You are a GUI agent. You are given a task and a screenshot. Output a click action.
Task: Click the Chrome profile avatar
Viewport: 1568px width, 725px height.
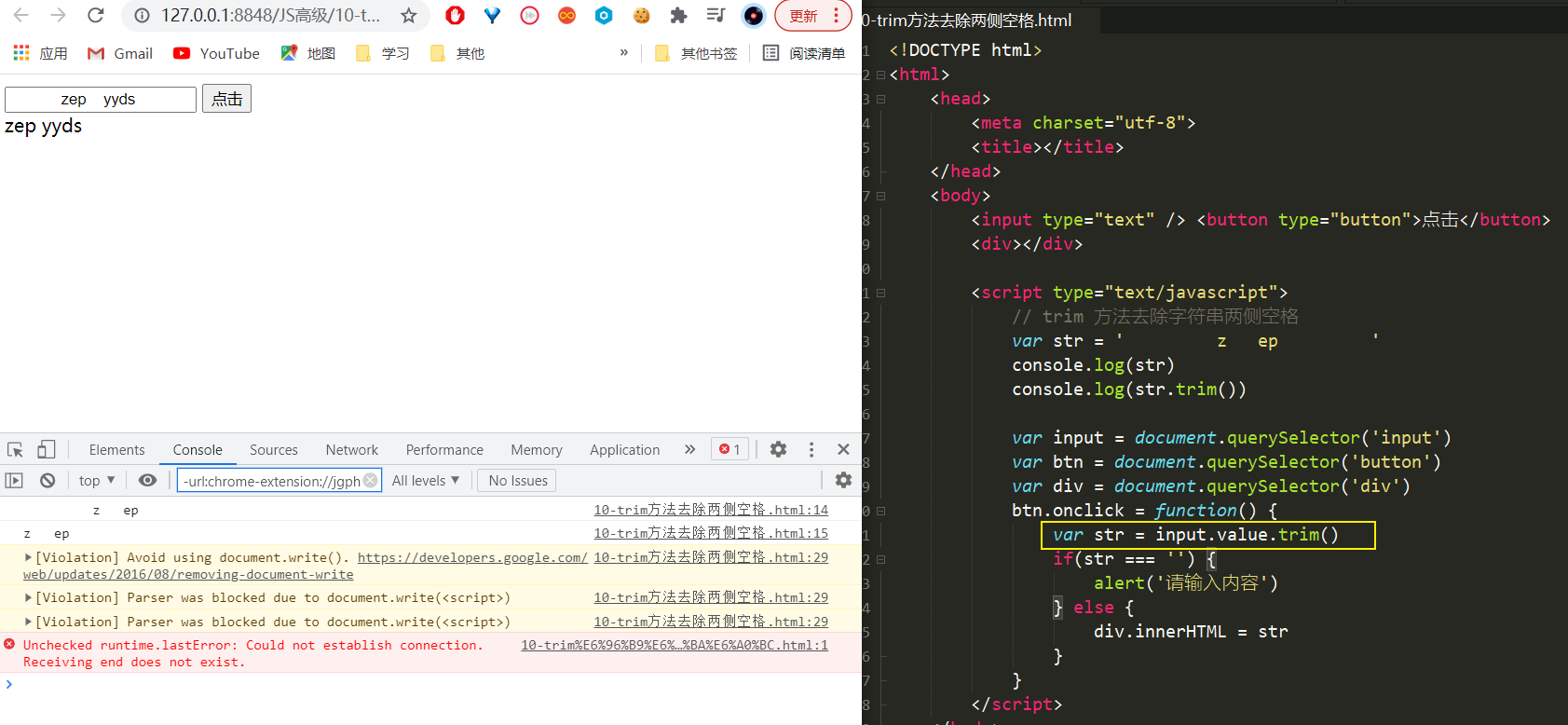(x=753, y=16)
